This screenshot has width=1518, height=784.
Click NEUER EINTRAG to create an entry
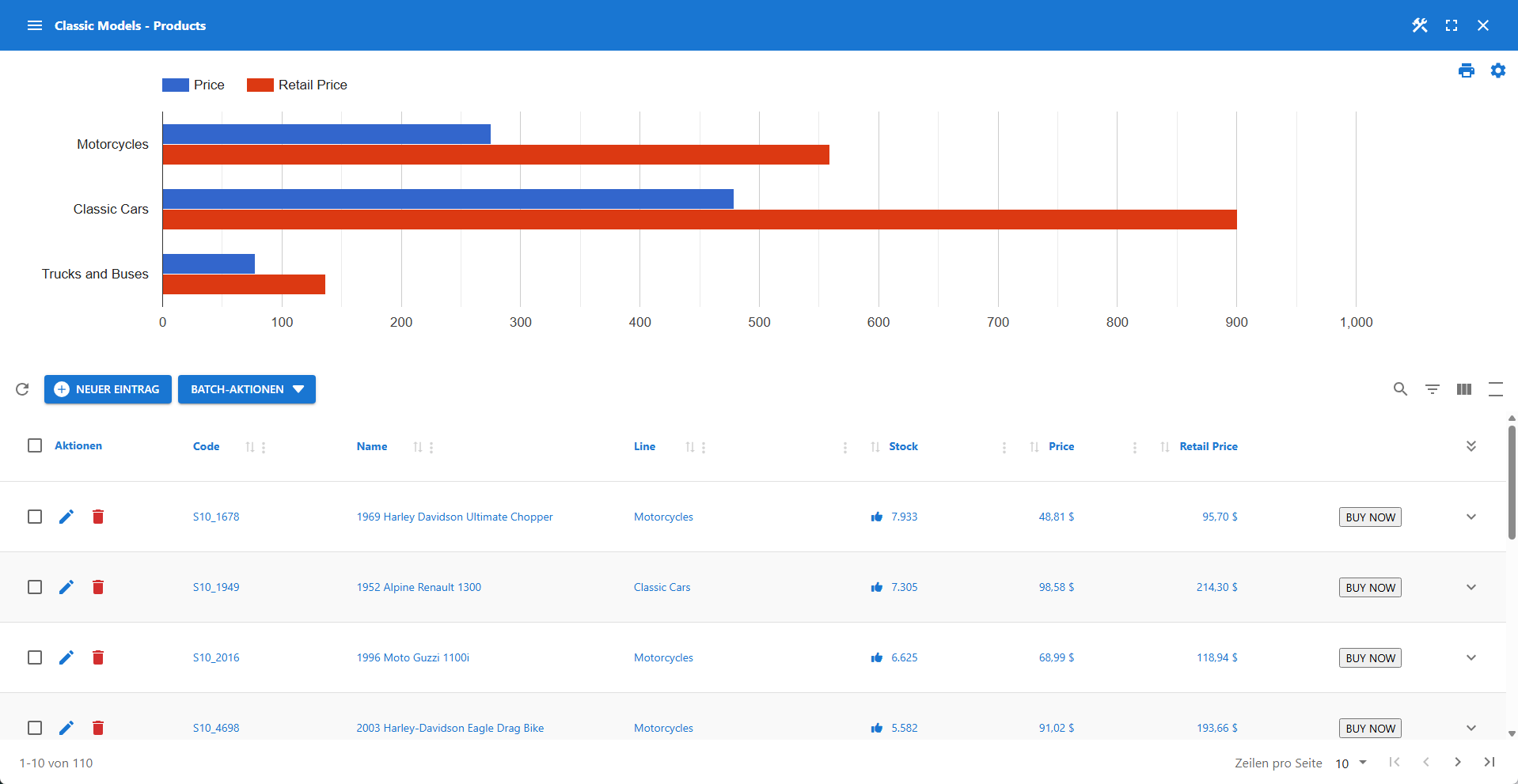point(108,389)
